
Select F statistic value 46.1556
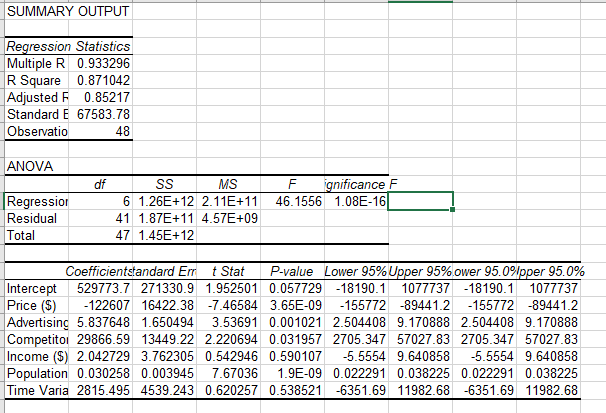(293, 201)
